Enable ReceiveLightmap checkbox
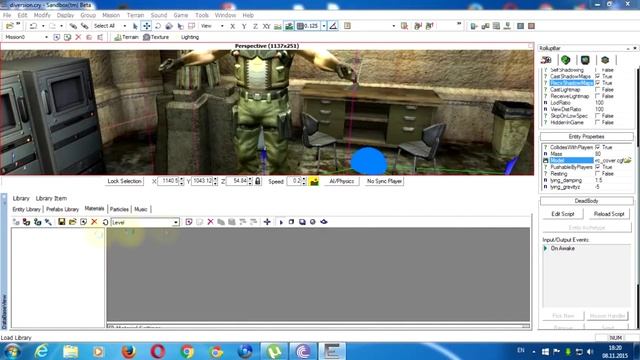640x360 pixels. 598,96
